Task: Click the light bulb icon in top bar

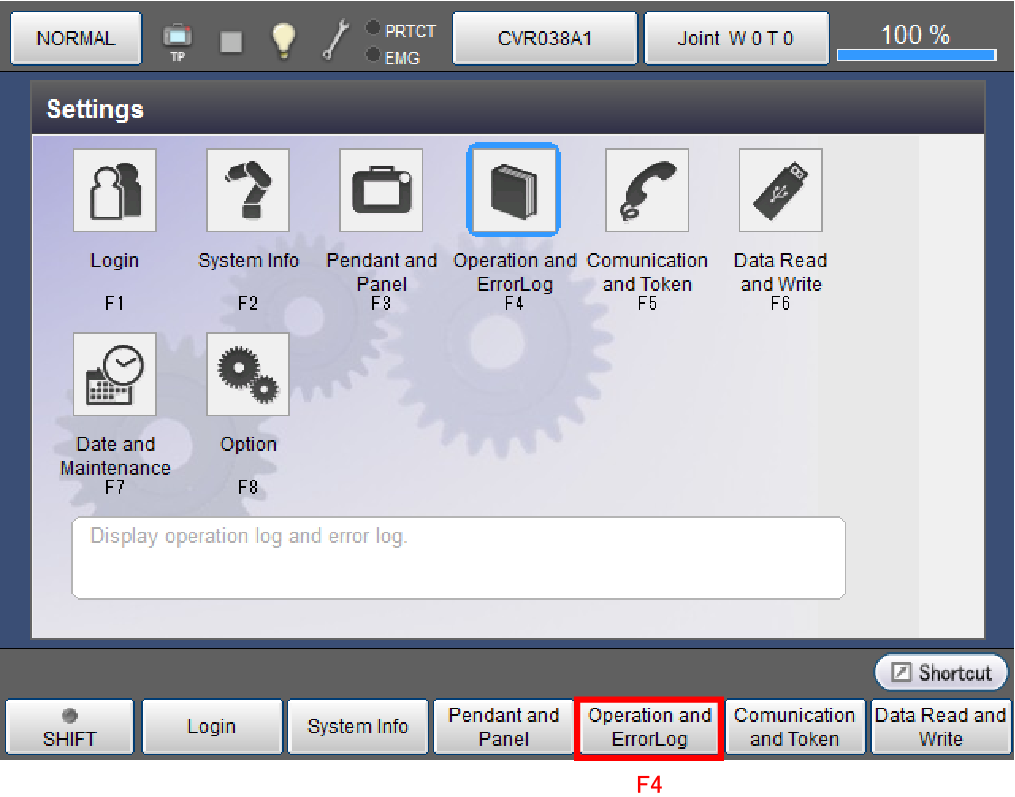Action: (285, 40)
